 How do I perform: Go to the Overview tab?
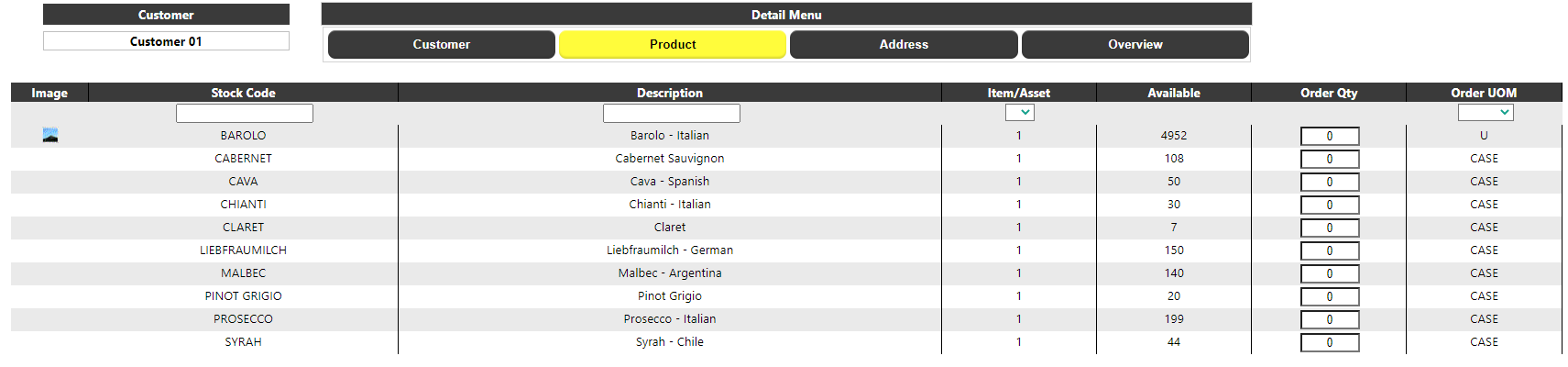click(1135, 44)
